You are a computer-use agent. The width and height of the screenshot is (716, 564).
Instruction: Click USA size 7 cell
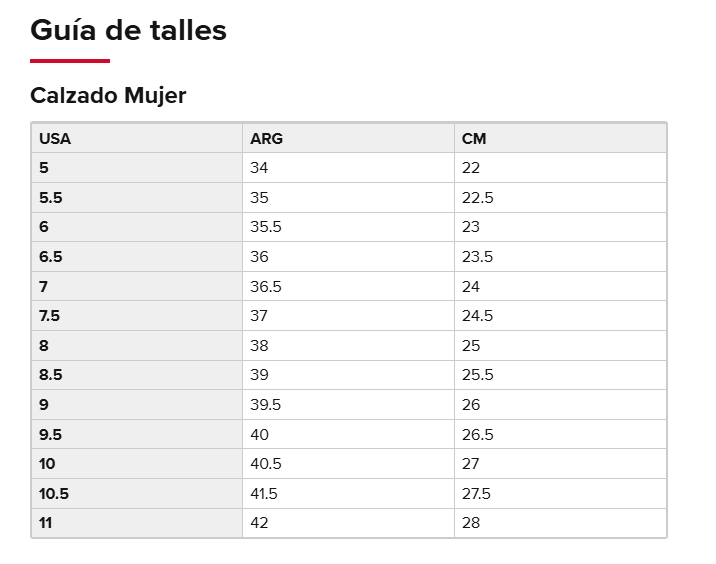coord(137,286)
